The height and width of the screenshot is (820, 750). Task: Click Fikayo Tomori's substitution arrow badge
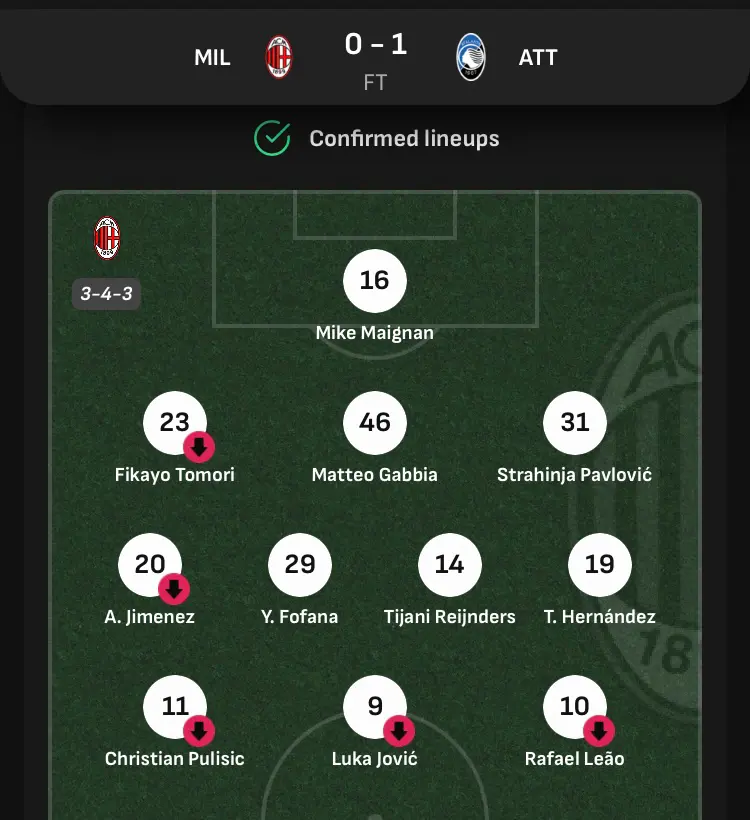[199, 447]
